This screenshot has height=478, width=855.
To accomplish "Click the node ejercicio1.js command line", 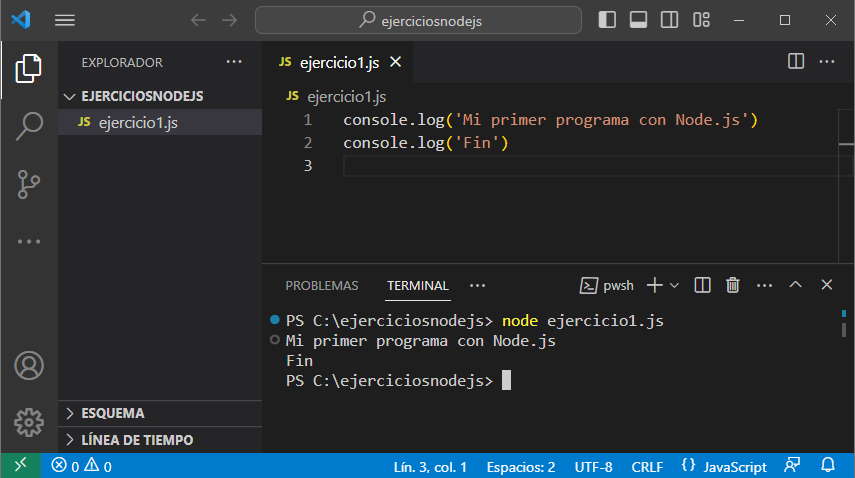I will (582, 320).
